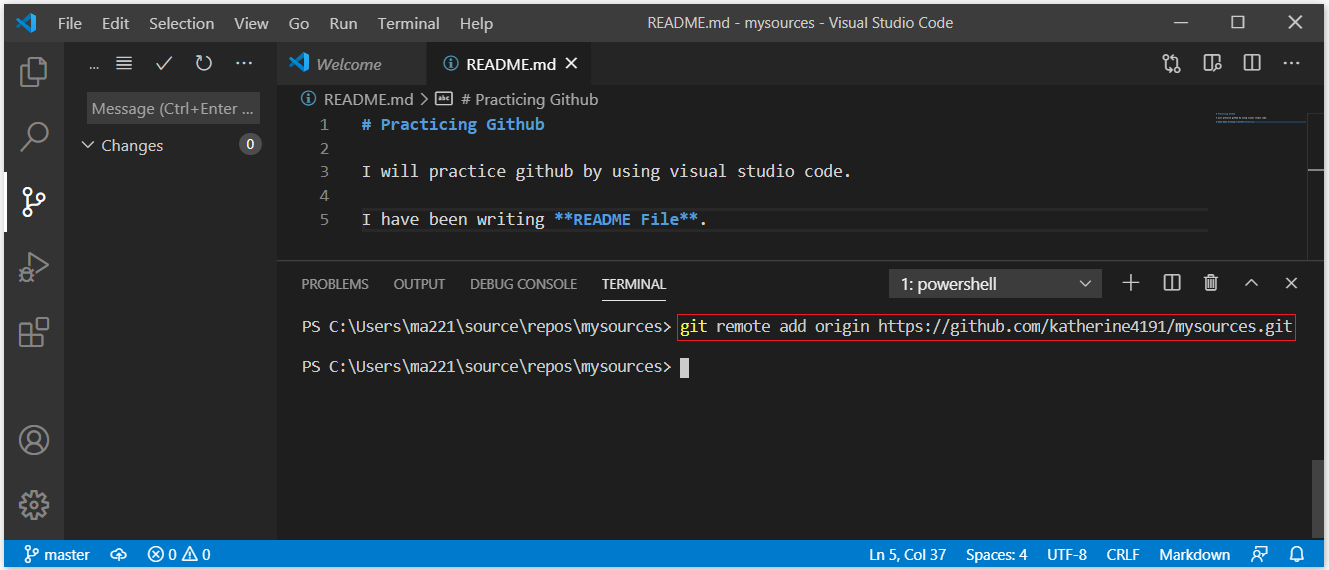The width and height of the screenshot is (1329, 570).
Task: Click the VS Code logo in title bar
Action: 26,22
